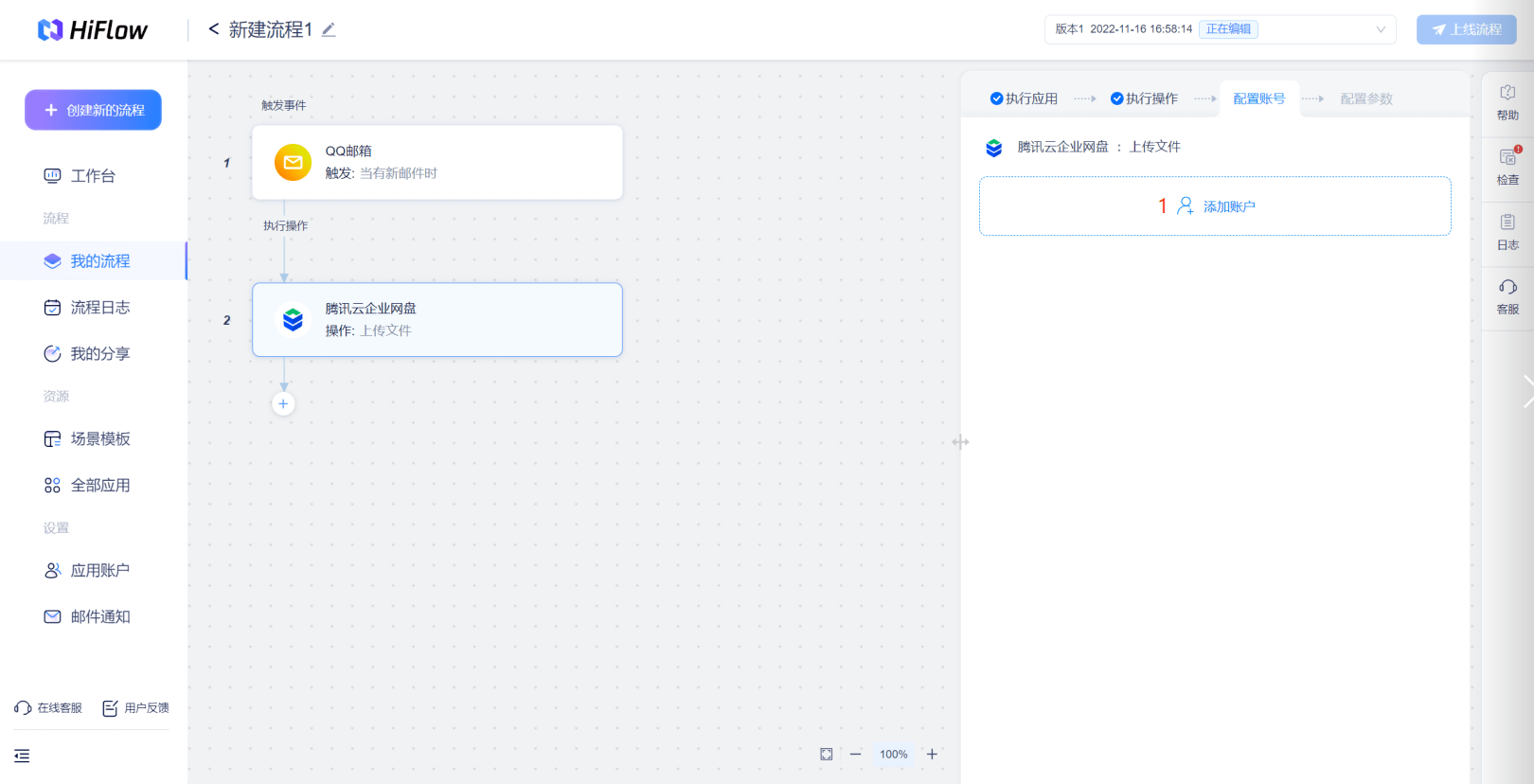Select the QQ邮箱 trigger node
The height and width of the screenshot is (784, 1534).
click(437, 162)
